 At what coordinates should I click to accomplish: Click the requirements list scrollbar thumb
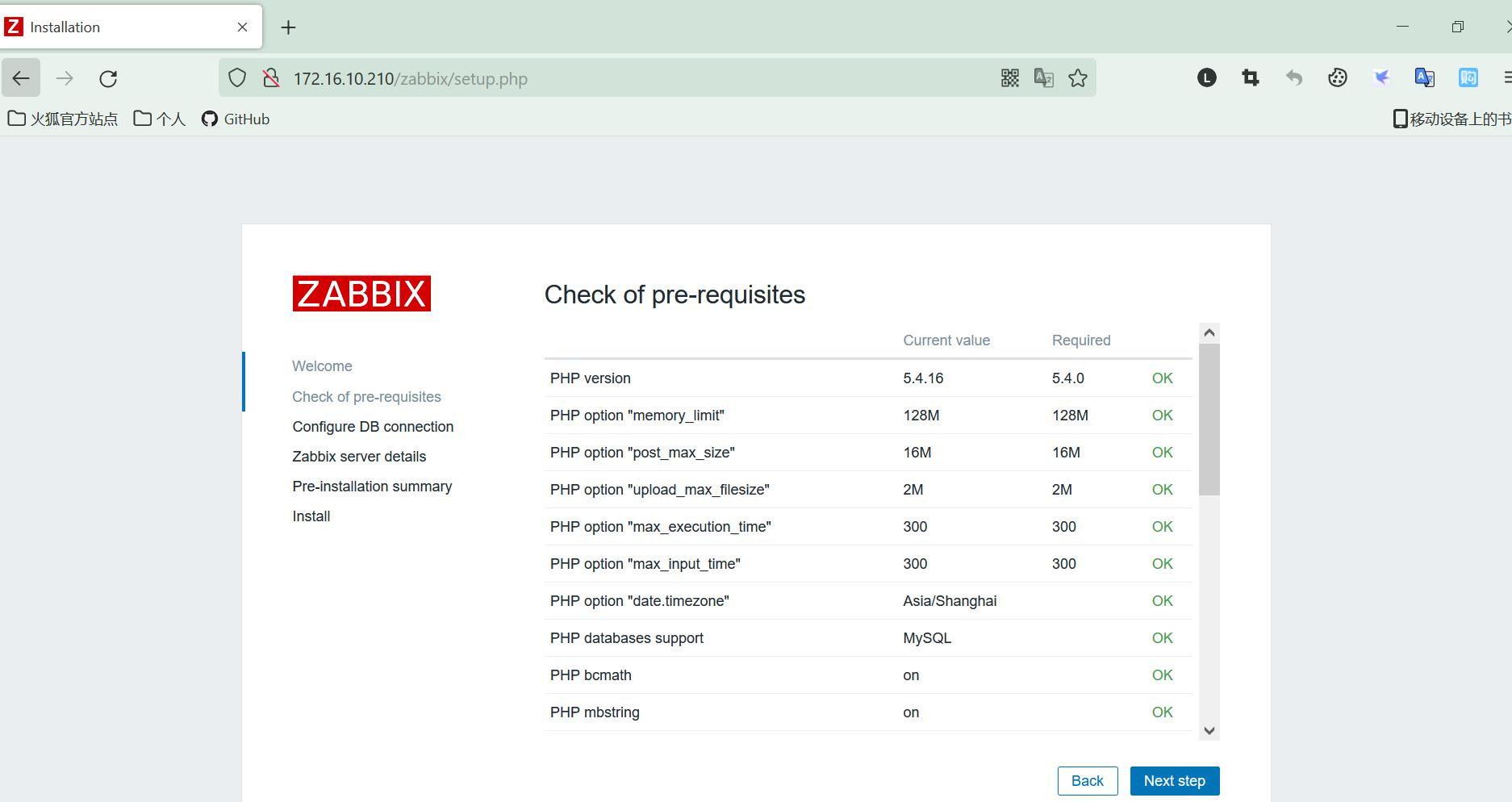1209,420
